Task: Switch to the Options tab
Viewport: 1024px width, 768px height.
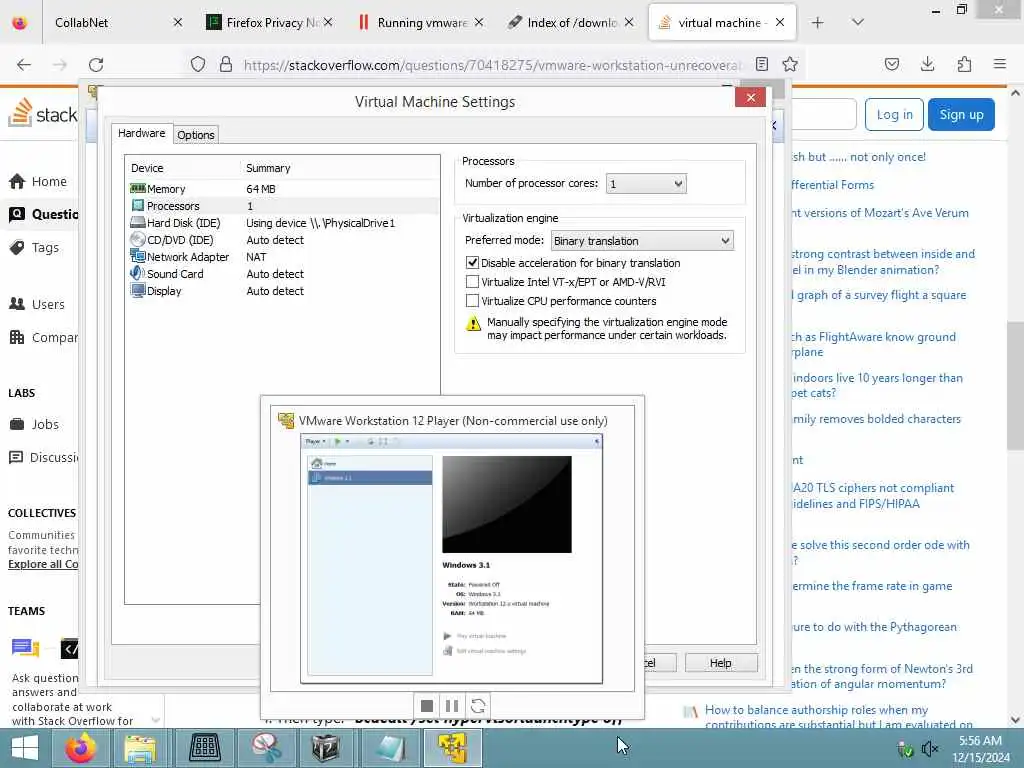Action: (196, 135)
